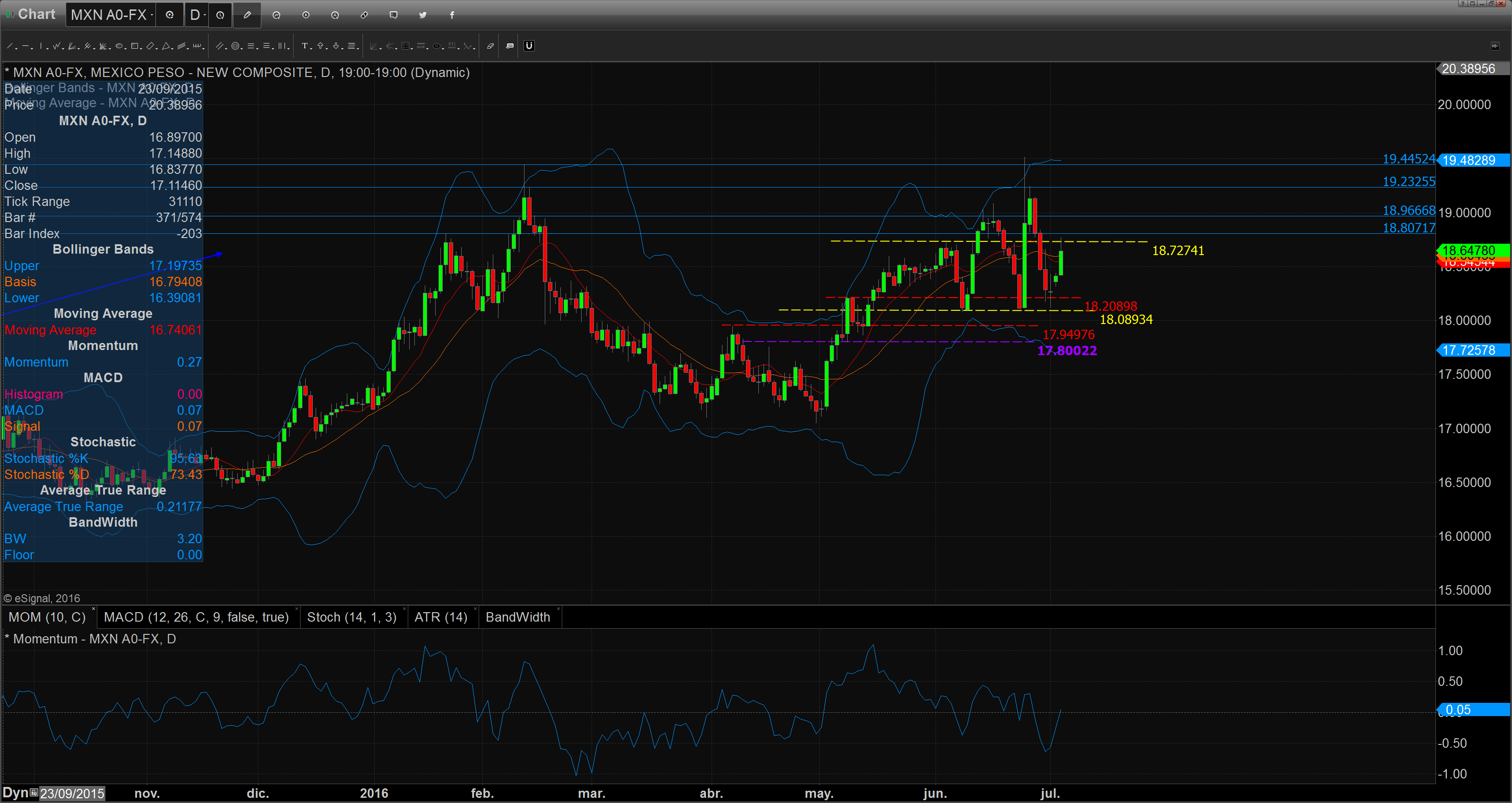Select the rectangle drawing tool

point(134,46)
